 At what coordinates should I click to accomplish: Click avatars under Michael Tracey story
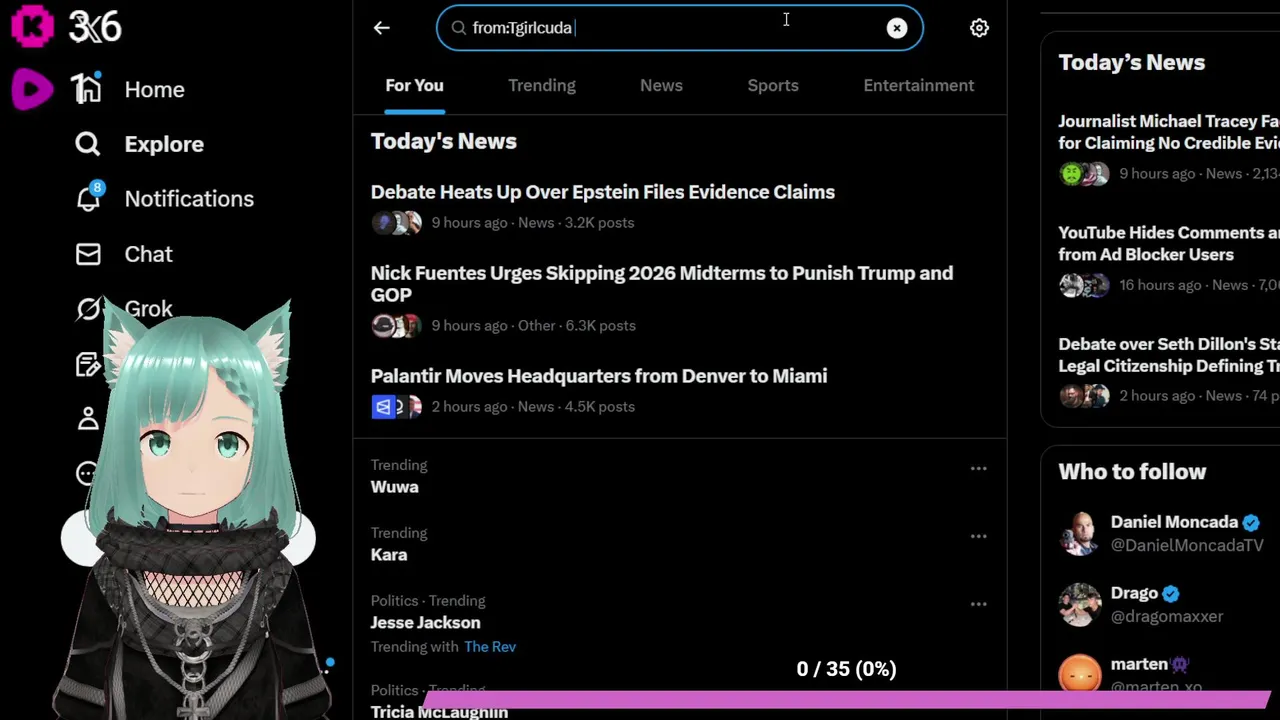click(1084, 174)
